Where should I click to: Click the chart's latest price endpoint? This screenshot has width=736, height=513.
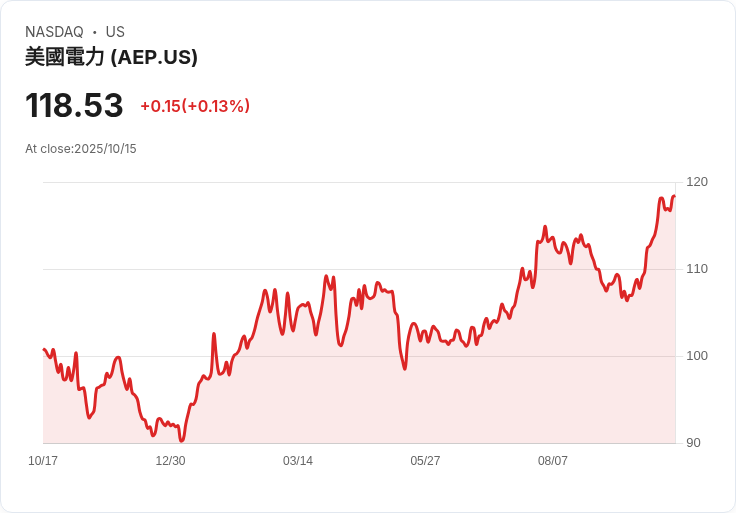pyautogui.click(x=675, y=196)
